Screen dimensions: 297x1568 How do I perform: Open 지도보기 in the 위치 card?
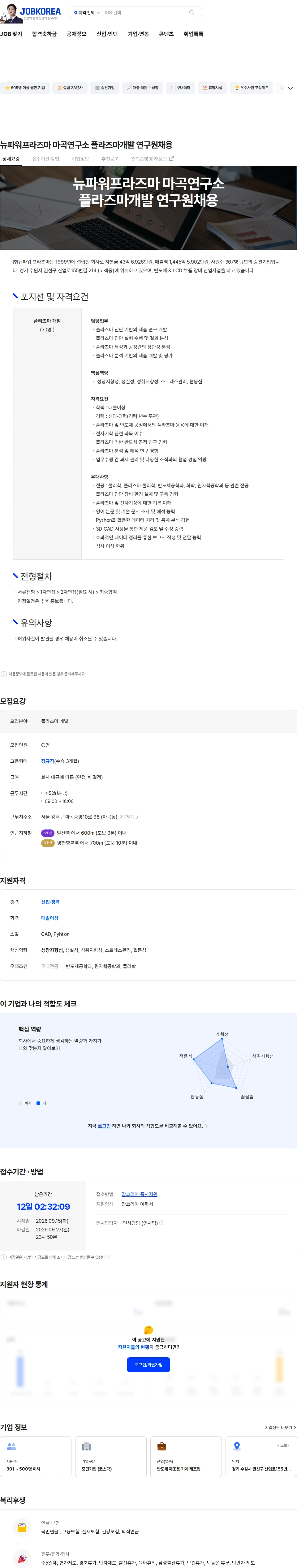click(x=284, y=1445)
